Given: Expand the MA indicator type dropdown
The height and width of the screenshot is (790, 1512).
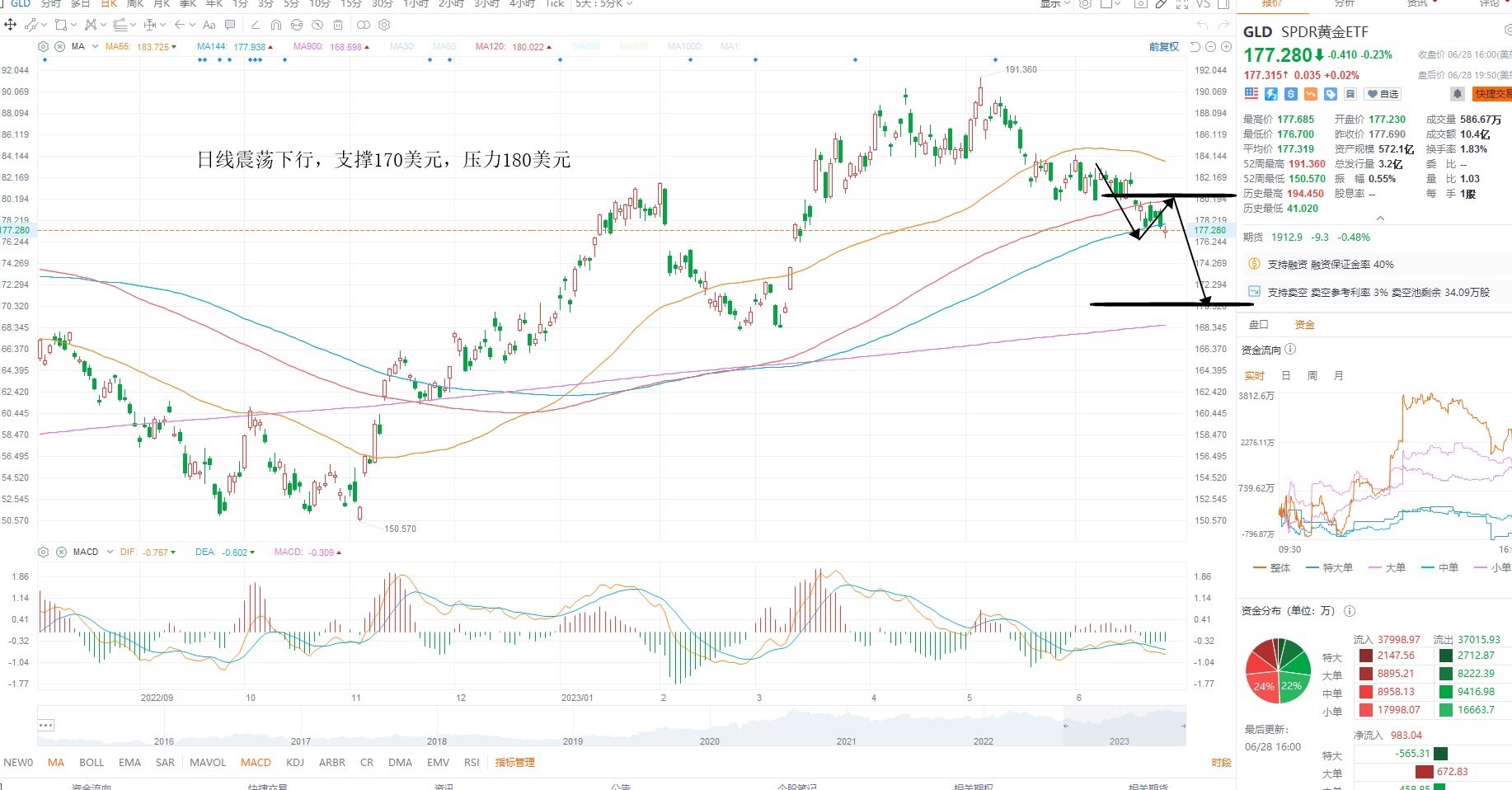Looking at the screenshot, I should [x=96, y=47].
